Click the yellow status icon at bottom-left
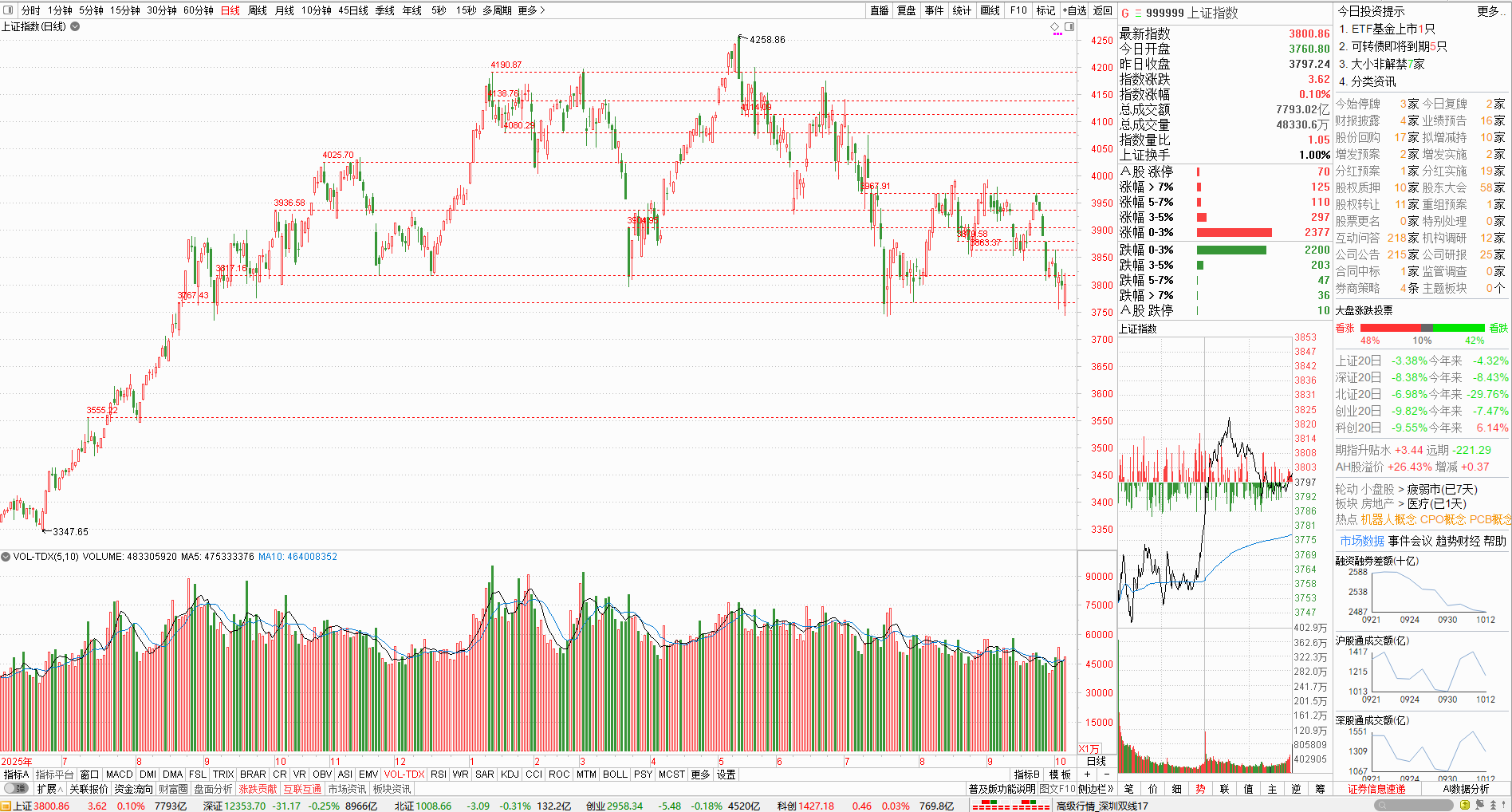1512x812 pixels. click(6, 806)
